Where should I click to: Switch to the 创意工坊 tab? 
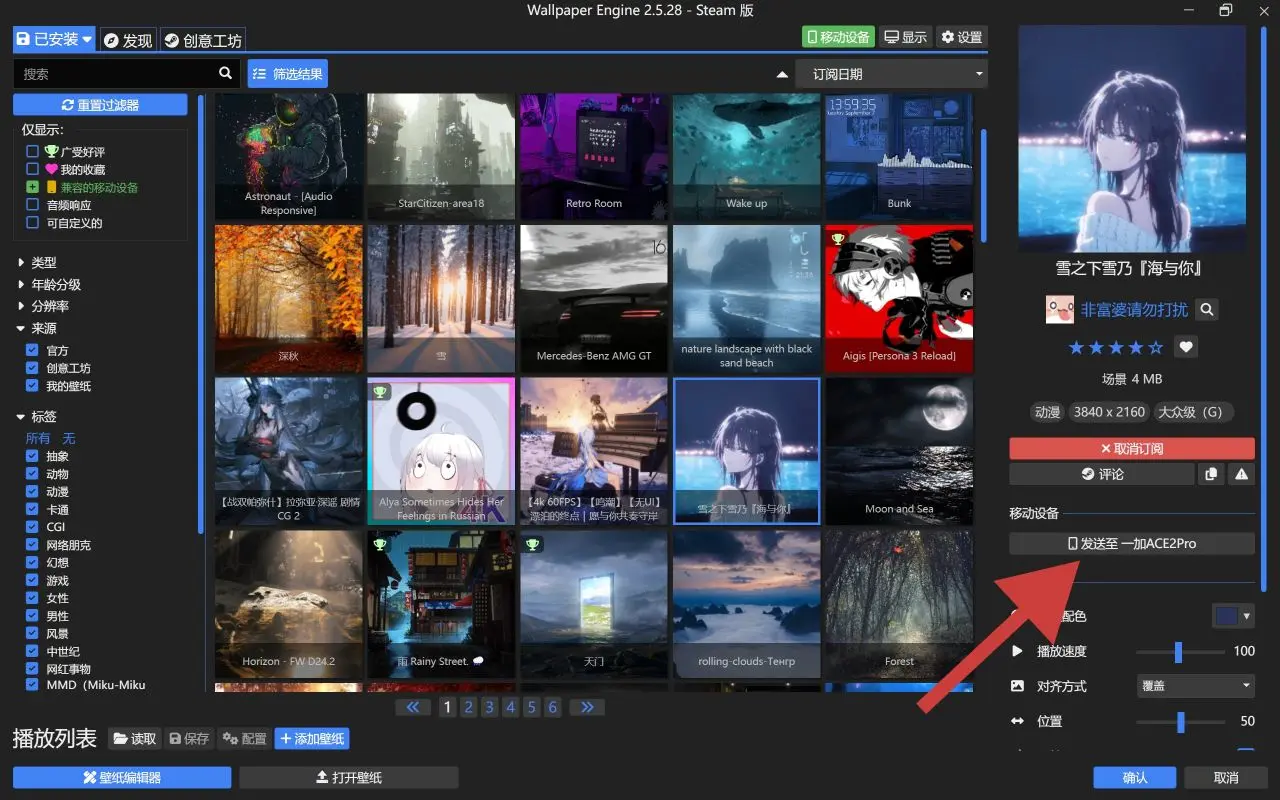pyautogui.click(x=202, y=40)
